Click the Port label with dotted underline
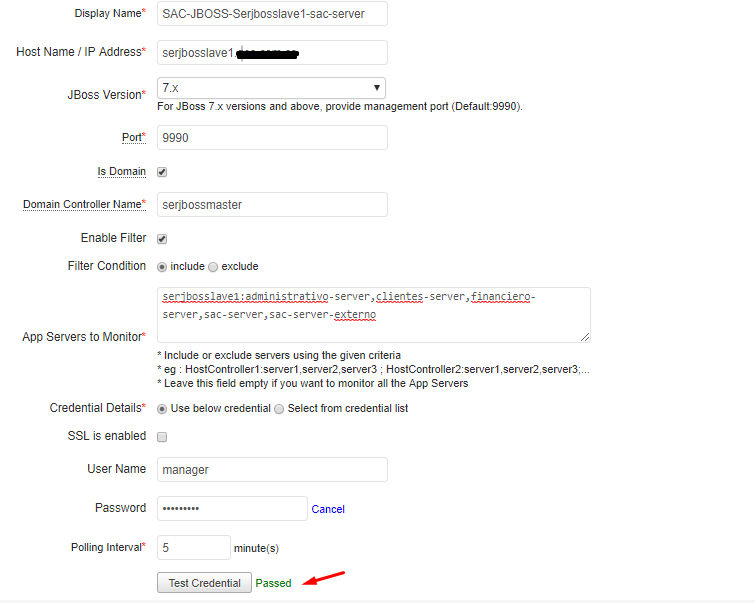This screenshot has width=755, height=603. coord(133,138)
